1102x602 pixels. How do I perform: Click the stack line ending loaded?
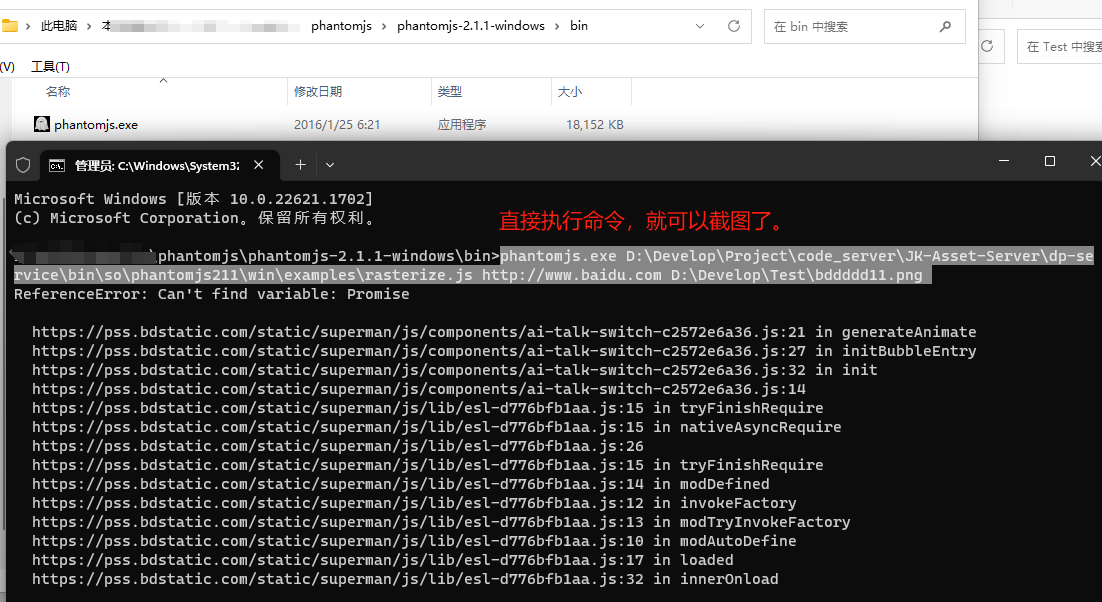coord(383,560)
